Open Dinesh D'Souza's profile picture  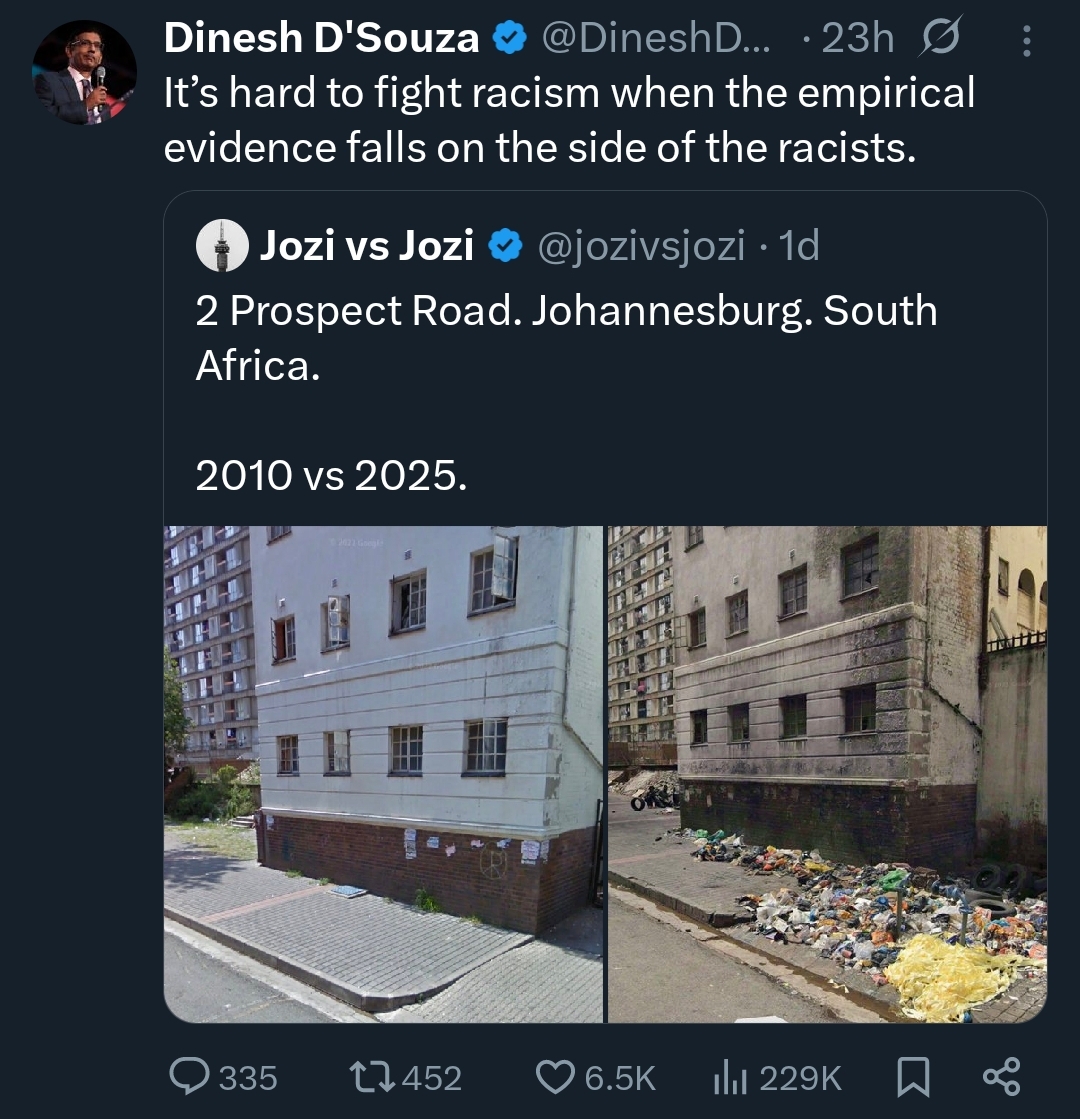pyautogui.click(x=85, y=71)
